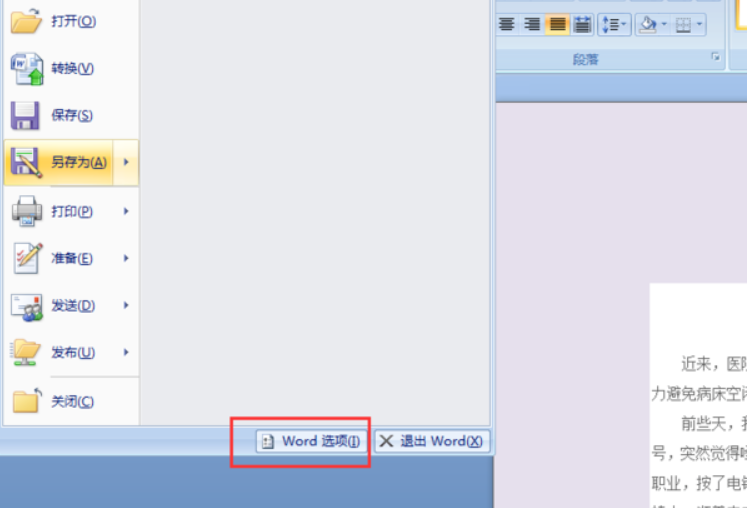
Task: Click the Convert document icon
Action: coord(27,69)
